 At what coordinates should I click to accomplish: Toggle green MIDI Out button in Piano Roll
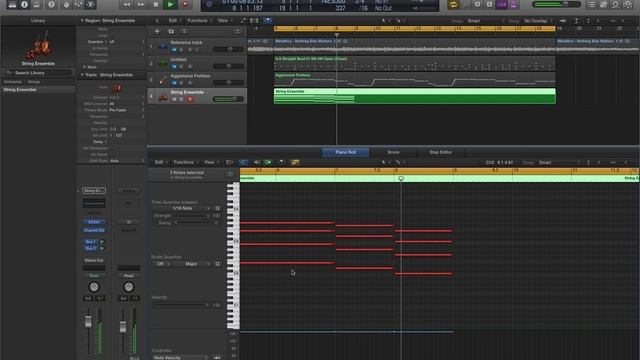click(268, 162)
